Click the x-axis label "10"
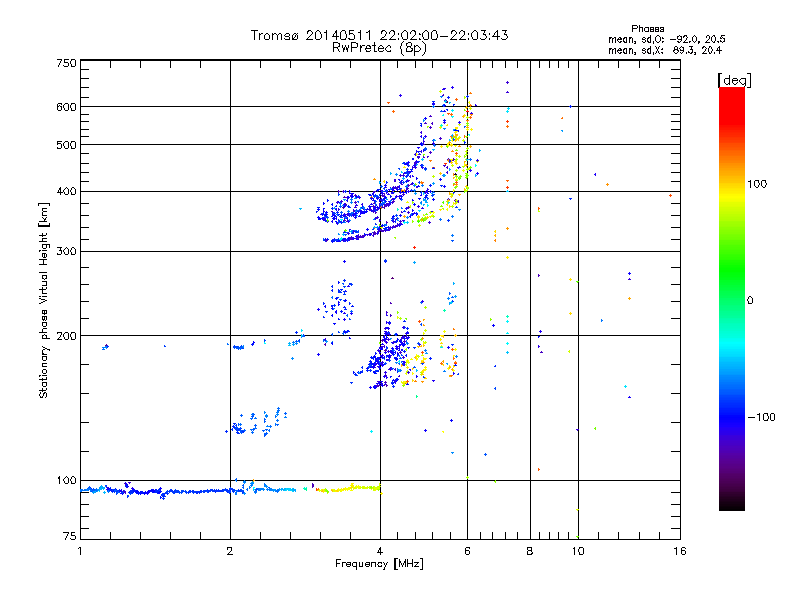The image size is (800, 600). pos(578,551)
